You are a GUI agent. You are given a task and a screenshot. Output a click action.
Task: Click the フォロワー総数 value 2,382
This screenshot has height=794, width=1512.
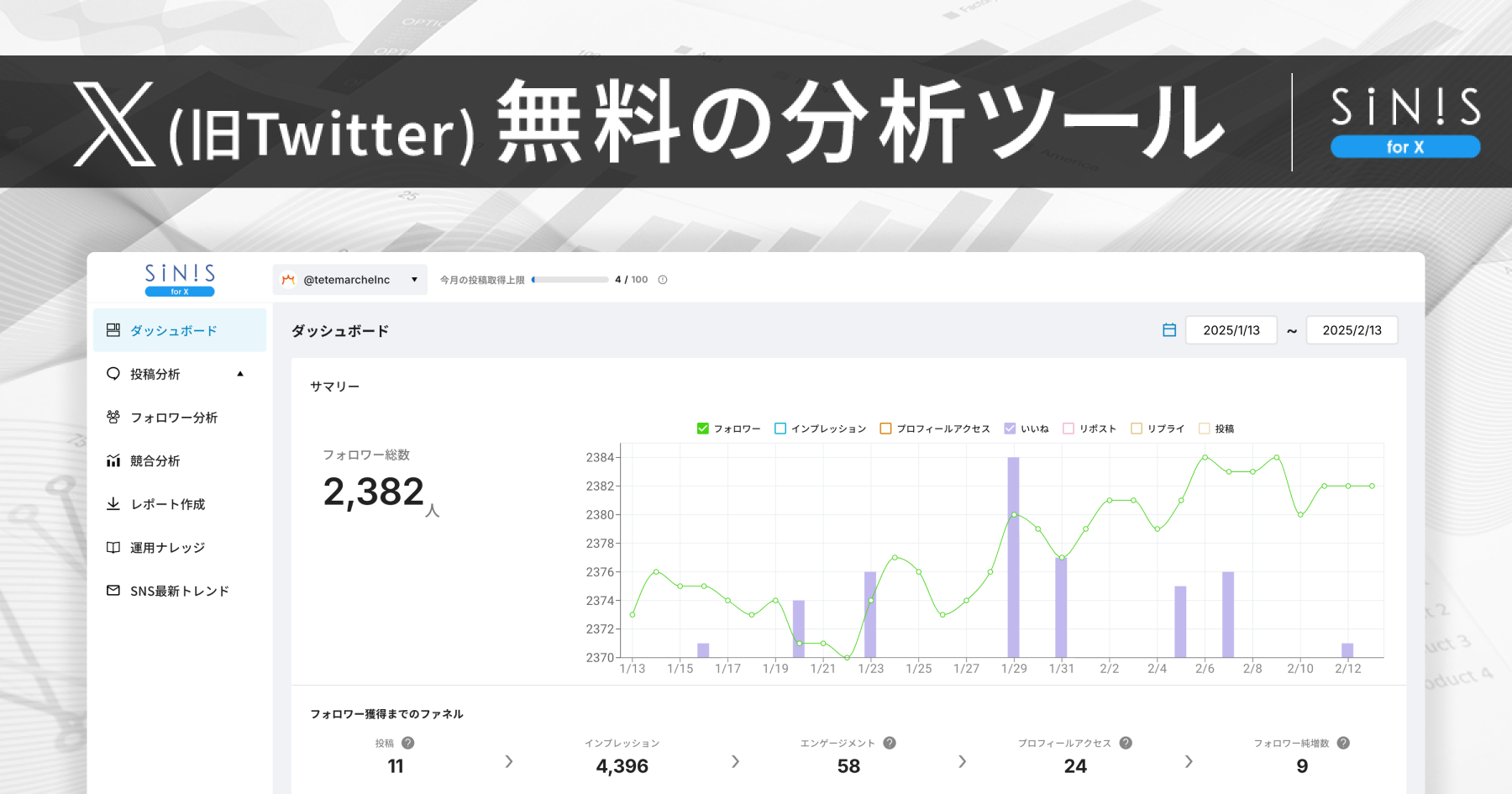point(374,492)
